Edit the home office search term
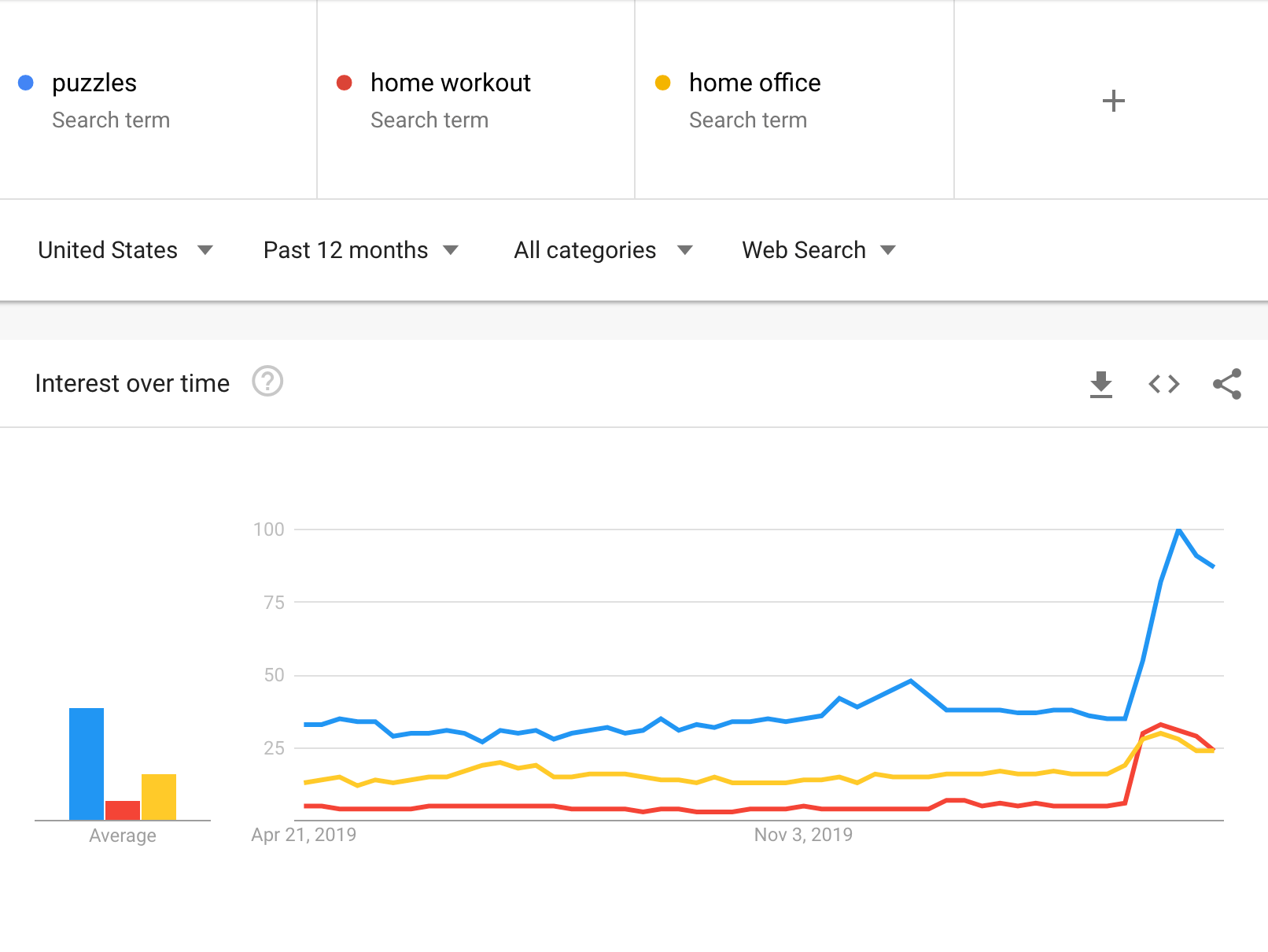Screen dimensions: 1268x952 pyautogui.click(x=754, y=83)
